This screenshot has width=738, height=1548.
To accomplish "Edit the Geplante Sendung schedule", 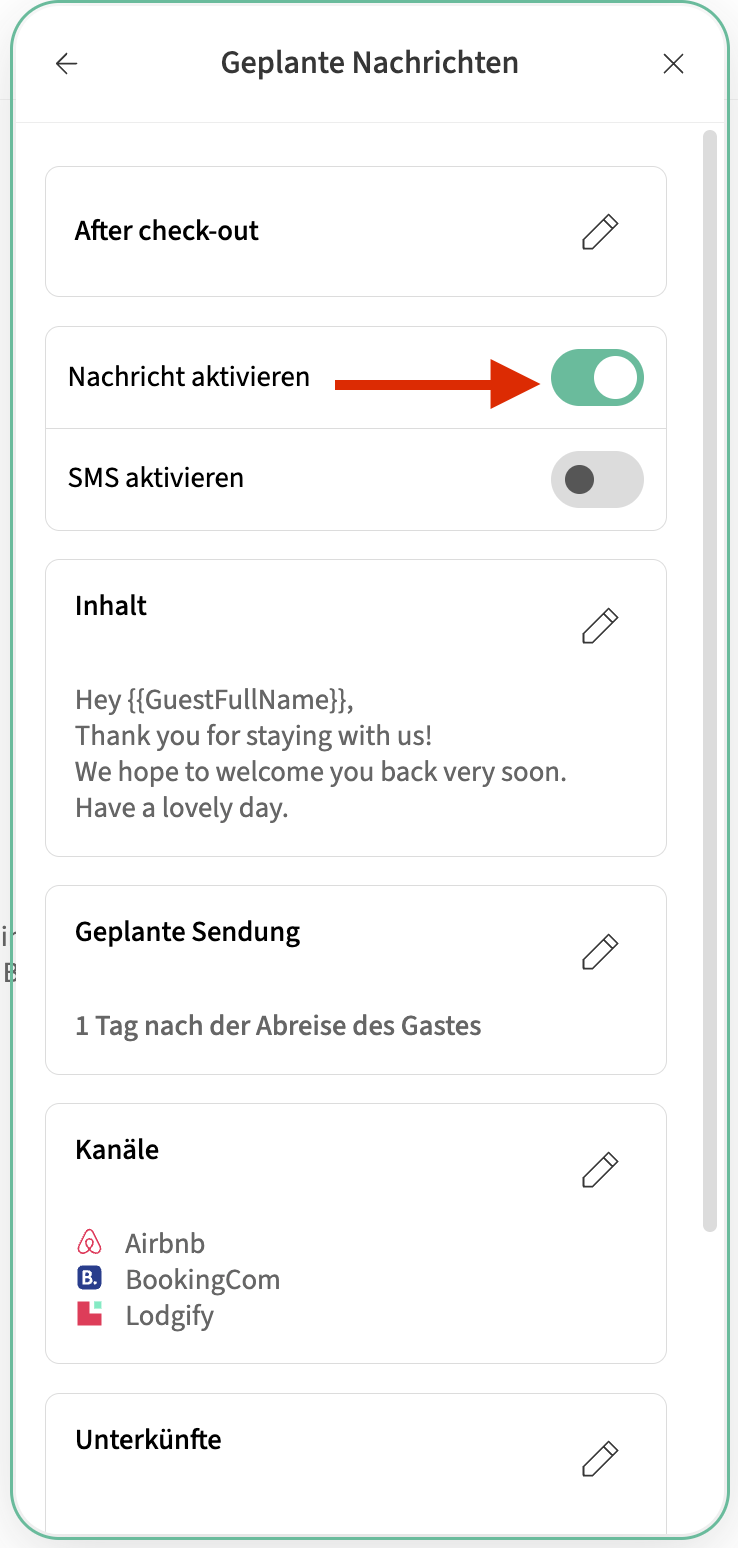I will pos(600,951).
